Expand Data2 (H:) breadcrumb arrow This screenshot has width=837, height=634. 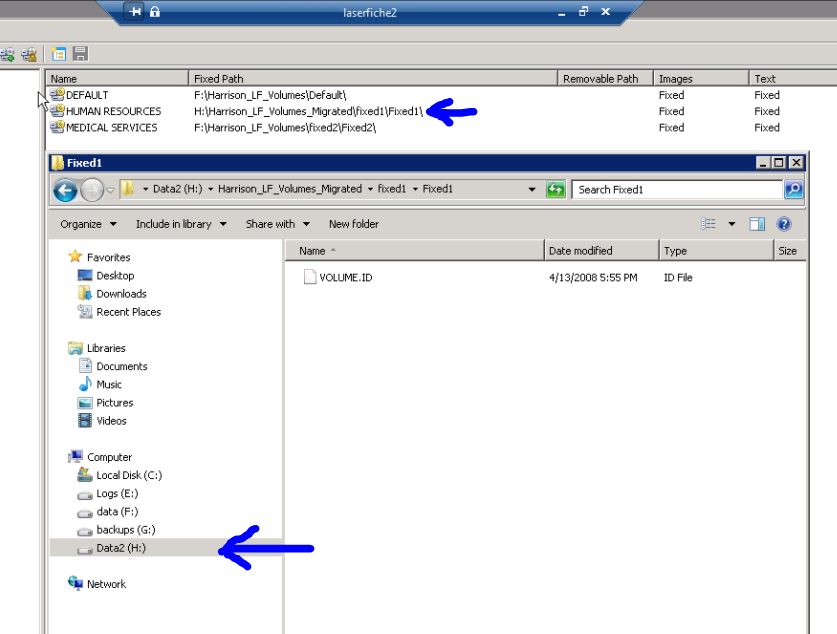[x=210, y=189]
